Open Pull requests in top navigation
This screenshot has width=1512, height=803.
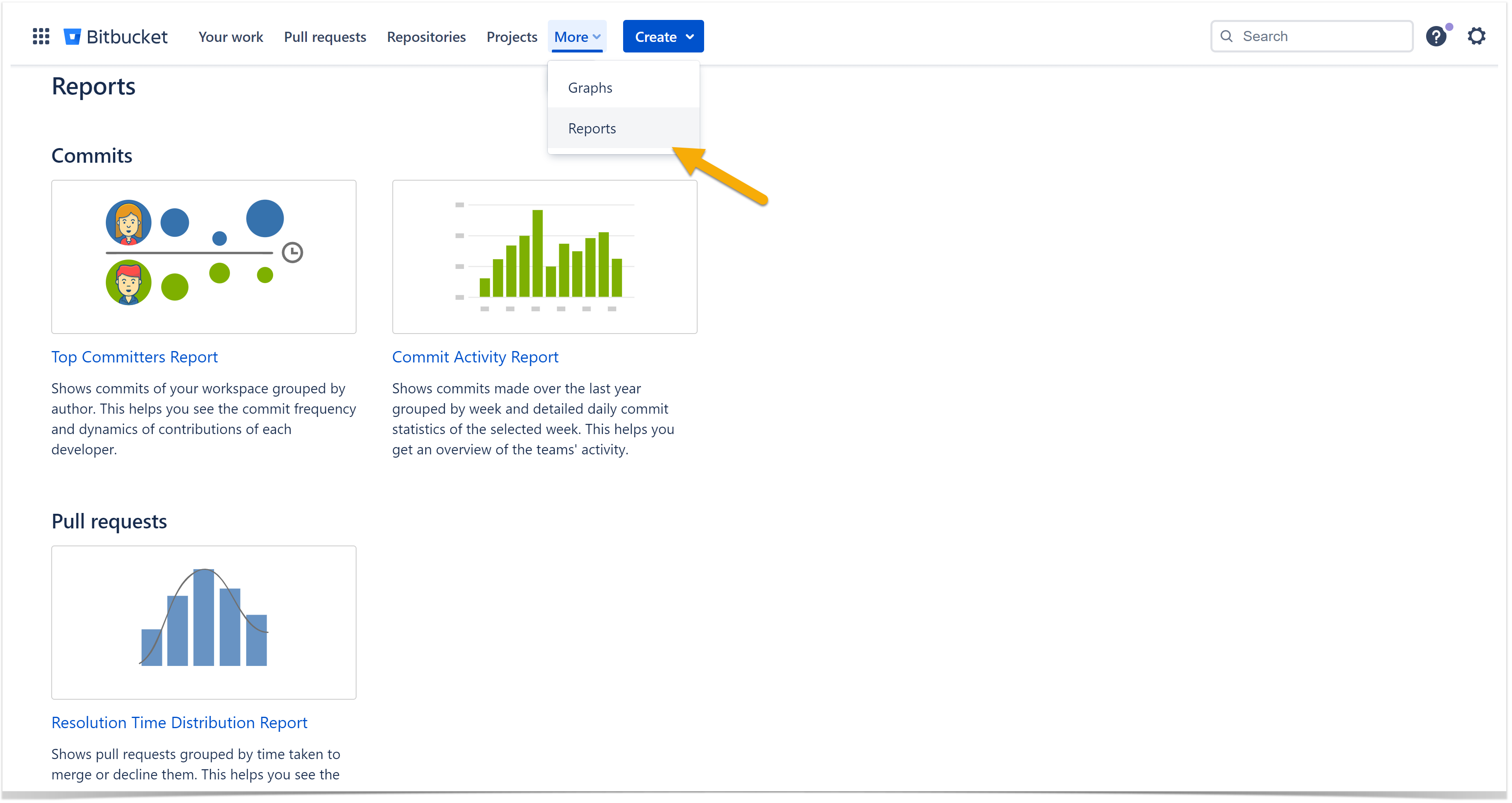click(x=325, y=37)
